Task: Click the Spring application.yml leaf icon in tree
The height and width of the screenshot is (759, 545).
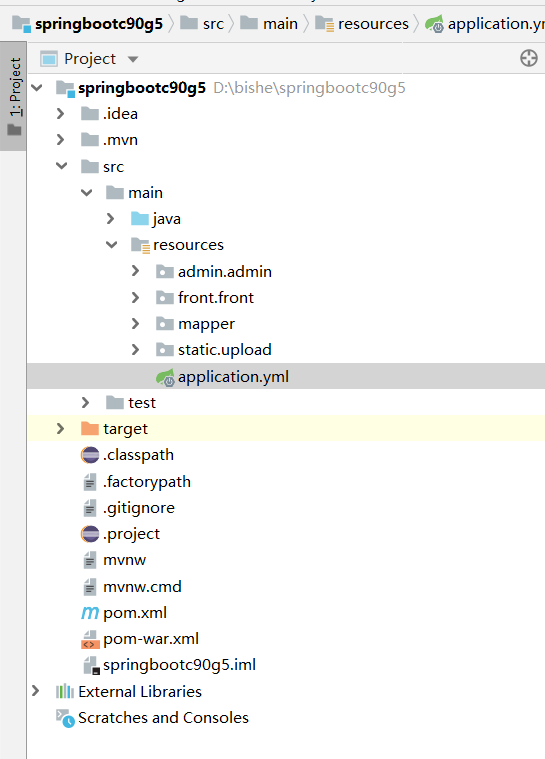Action: (165, 377)
